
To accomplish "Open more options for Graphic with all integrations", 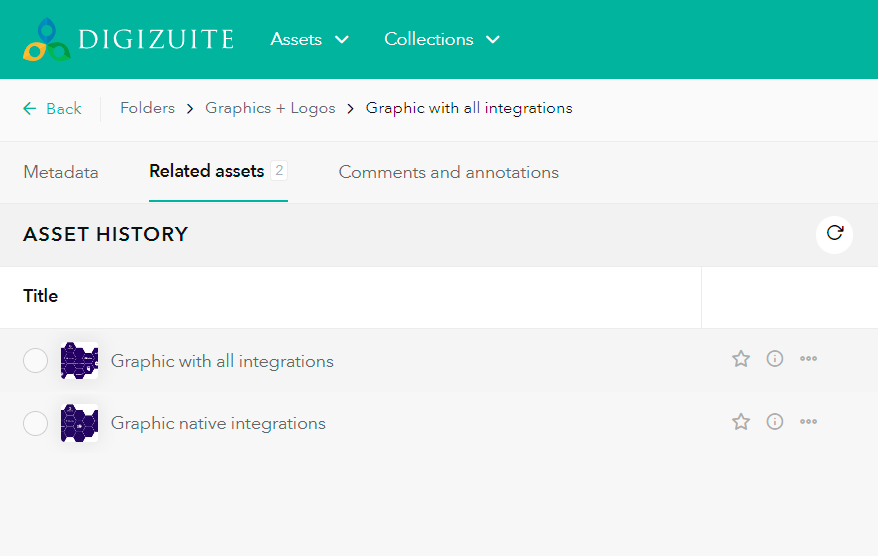I will [809, 359].
